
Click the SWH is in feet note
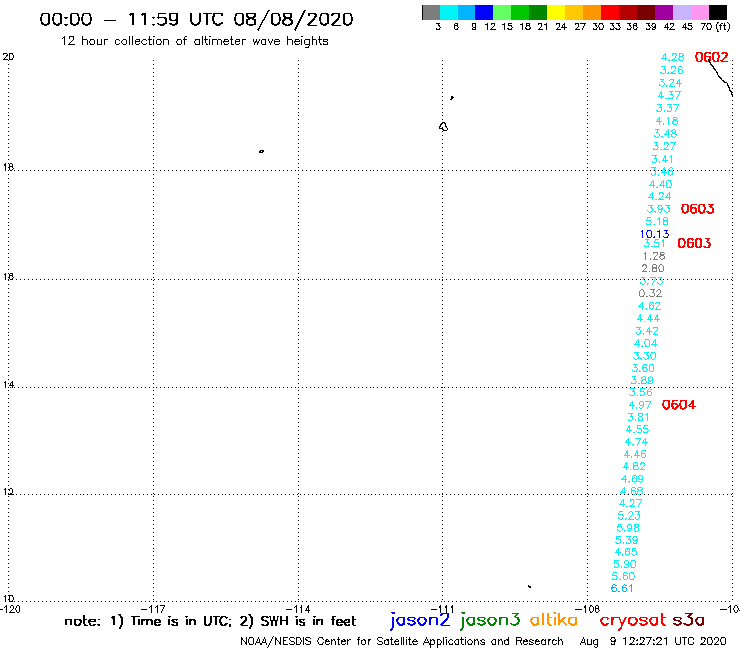297,621
